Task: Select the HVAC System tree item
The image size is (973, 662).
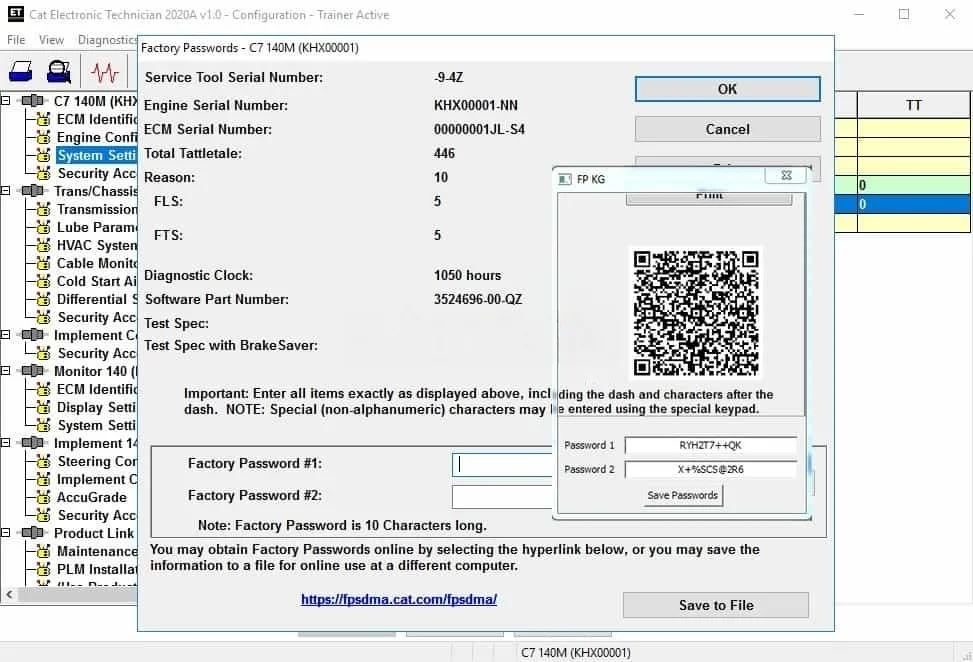Action: (x=96, y=245)
